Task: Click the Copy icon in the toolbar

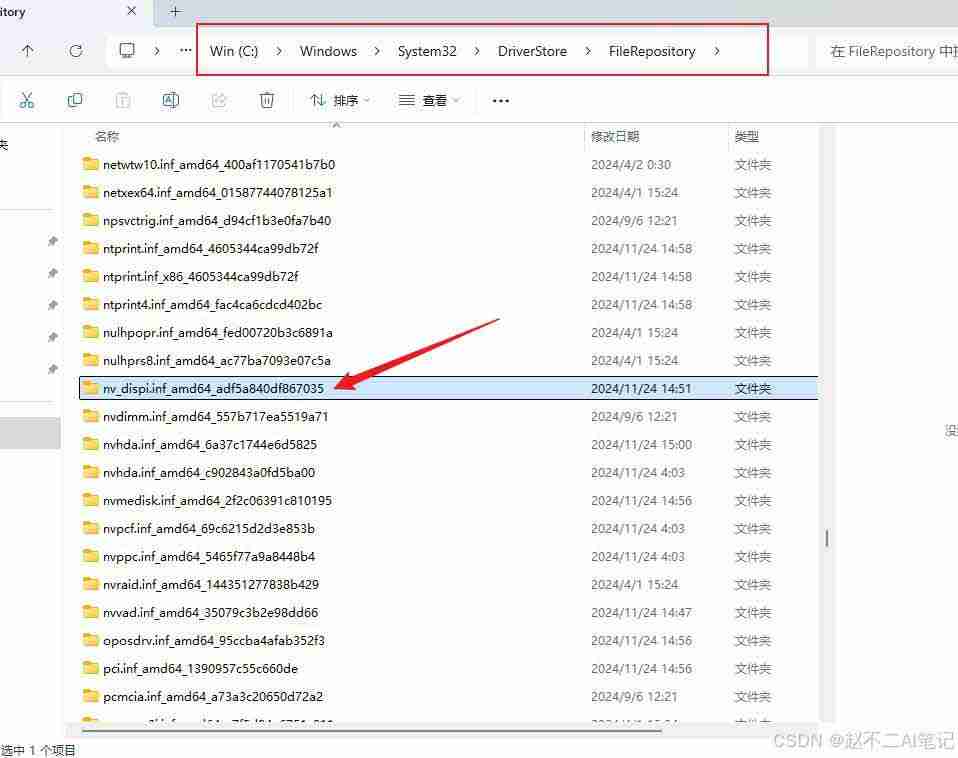Action: click(x=75, y=100)
